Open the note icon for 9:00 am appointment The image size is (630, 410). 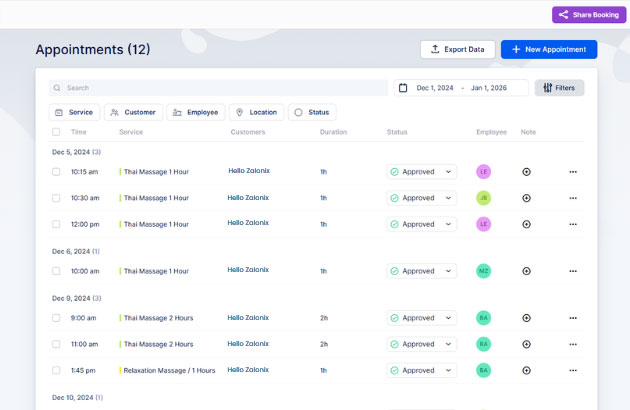(526, 318)
